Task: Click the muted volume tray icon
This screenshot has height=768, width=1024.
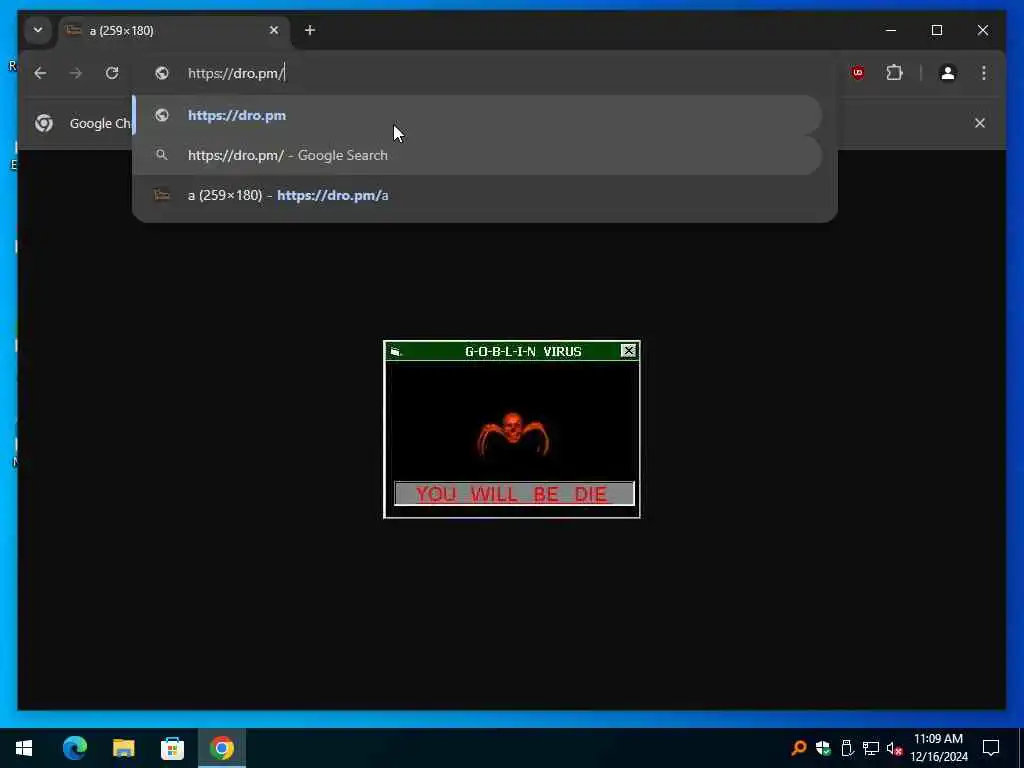Action: coord(894,748)
